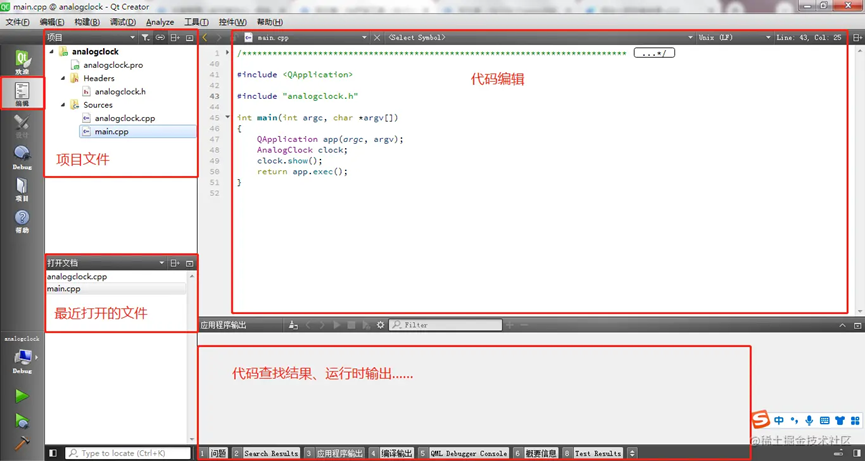The image size is (865, 461).
Task: Select analogclock.pro in project tree
Action: pyautogui.click(x=113, y=65)
